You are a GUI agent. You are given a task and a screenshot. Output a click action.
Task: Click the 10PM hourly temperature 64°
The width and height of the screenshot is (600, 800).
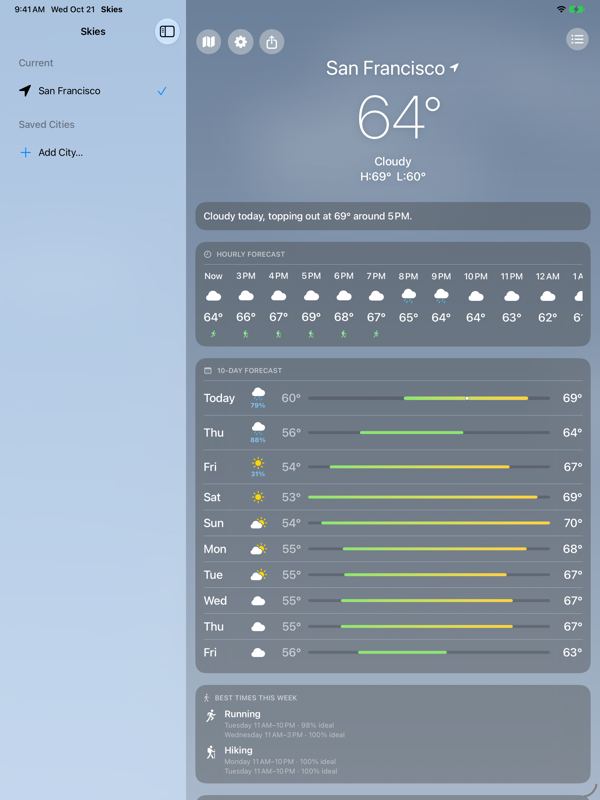pyautogui.click(x=476, y=318)
